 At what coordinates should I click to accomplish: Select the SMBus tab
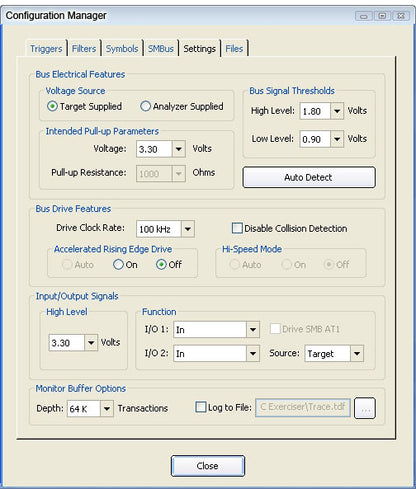[161, 49]
